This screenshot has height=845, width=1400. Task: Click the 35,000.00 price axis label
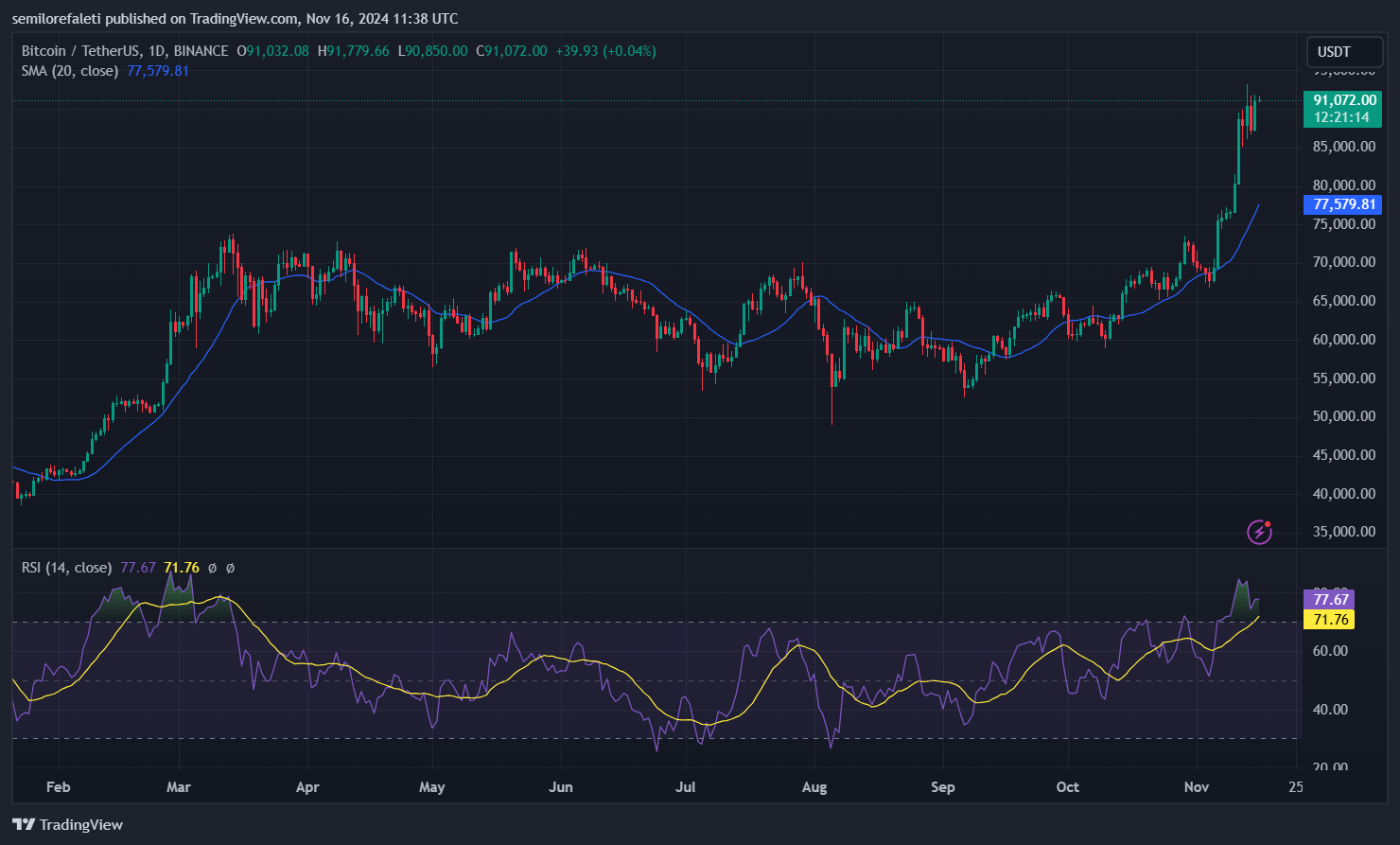tap(1344, 532)
